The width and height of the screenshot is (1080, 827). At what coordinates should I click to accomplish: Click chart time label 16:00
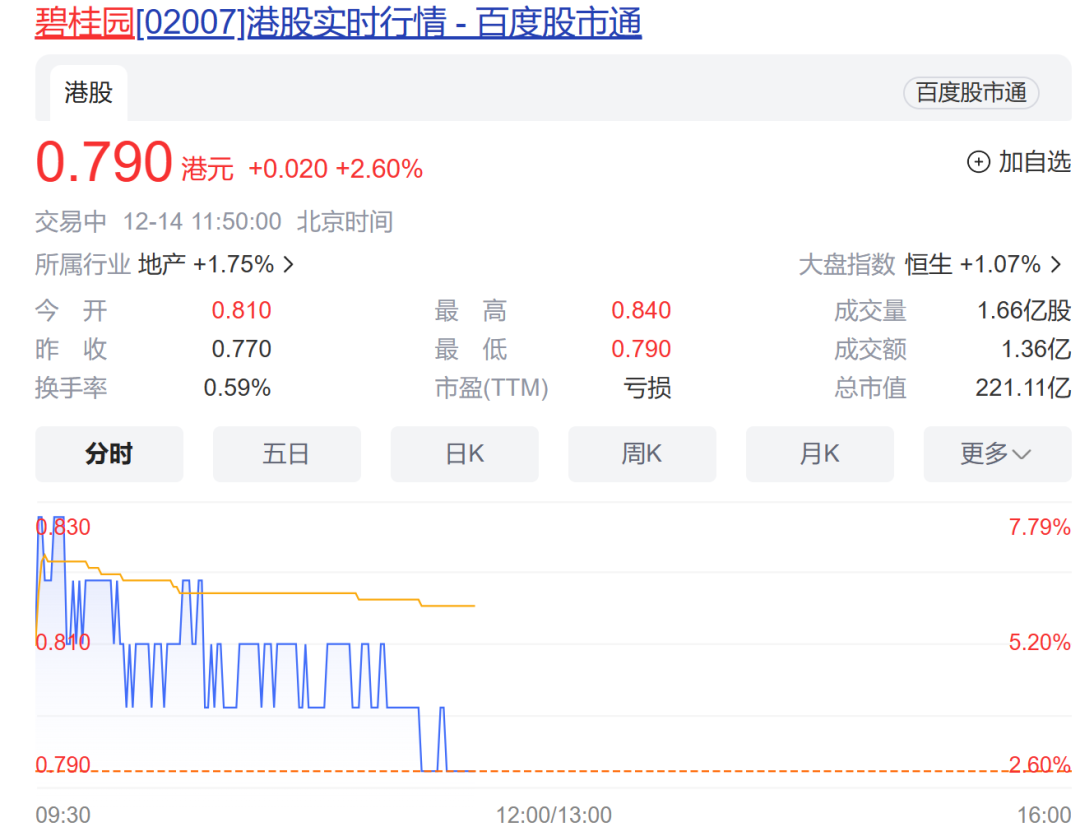click(1044, 815)
